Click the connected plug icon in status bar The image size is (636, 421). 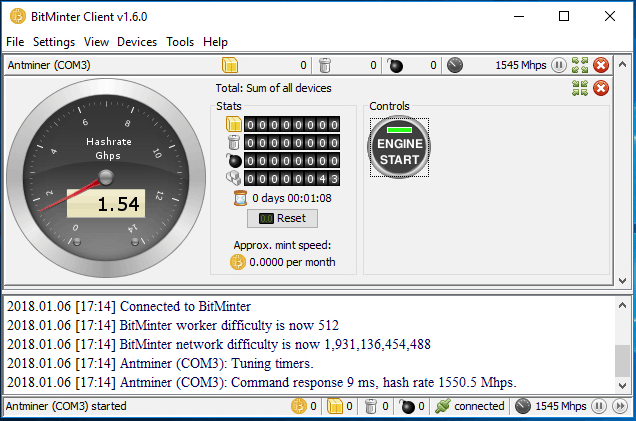click(x=440, y=407)
